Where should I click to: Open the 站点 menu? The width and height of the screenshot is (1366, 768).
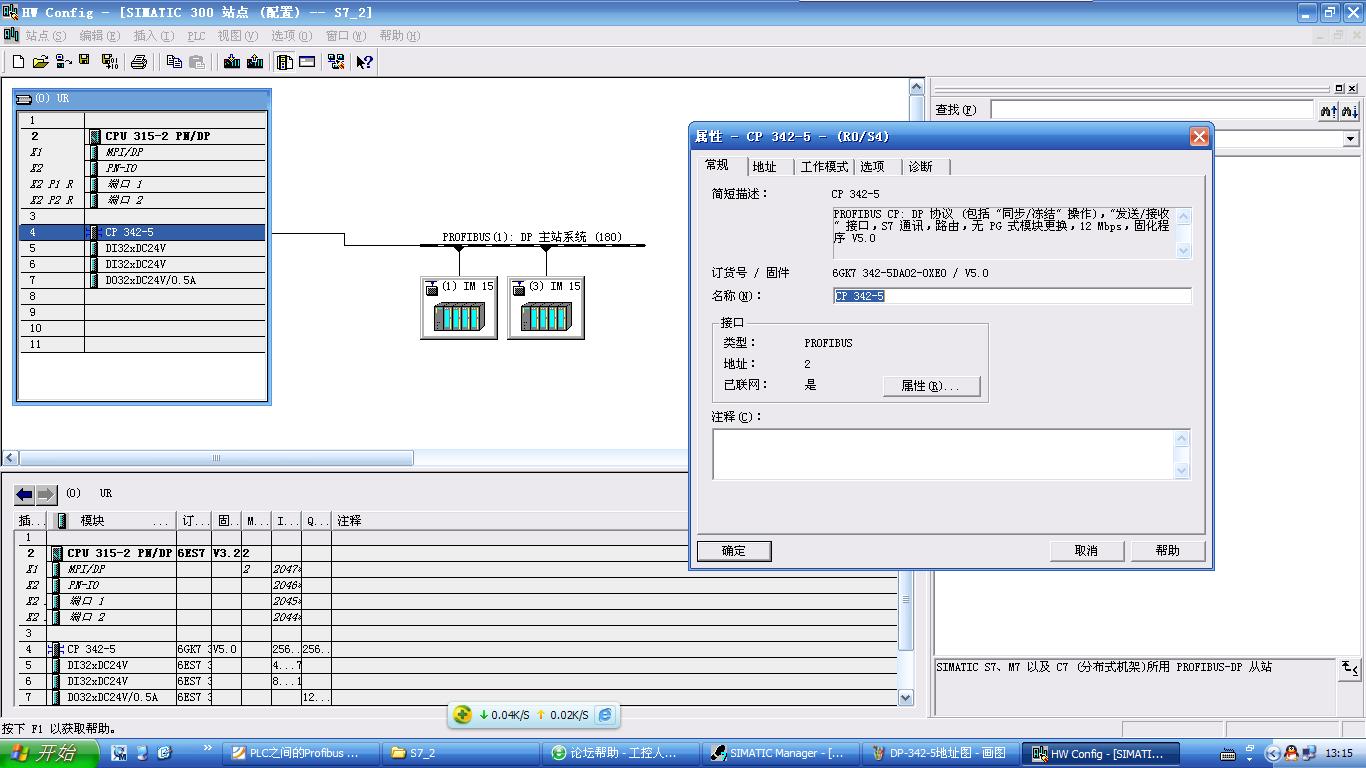click(44, 36)
